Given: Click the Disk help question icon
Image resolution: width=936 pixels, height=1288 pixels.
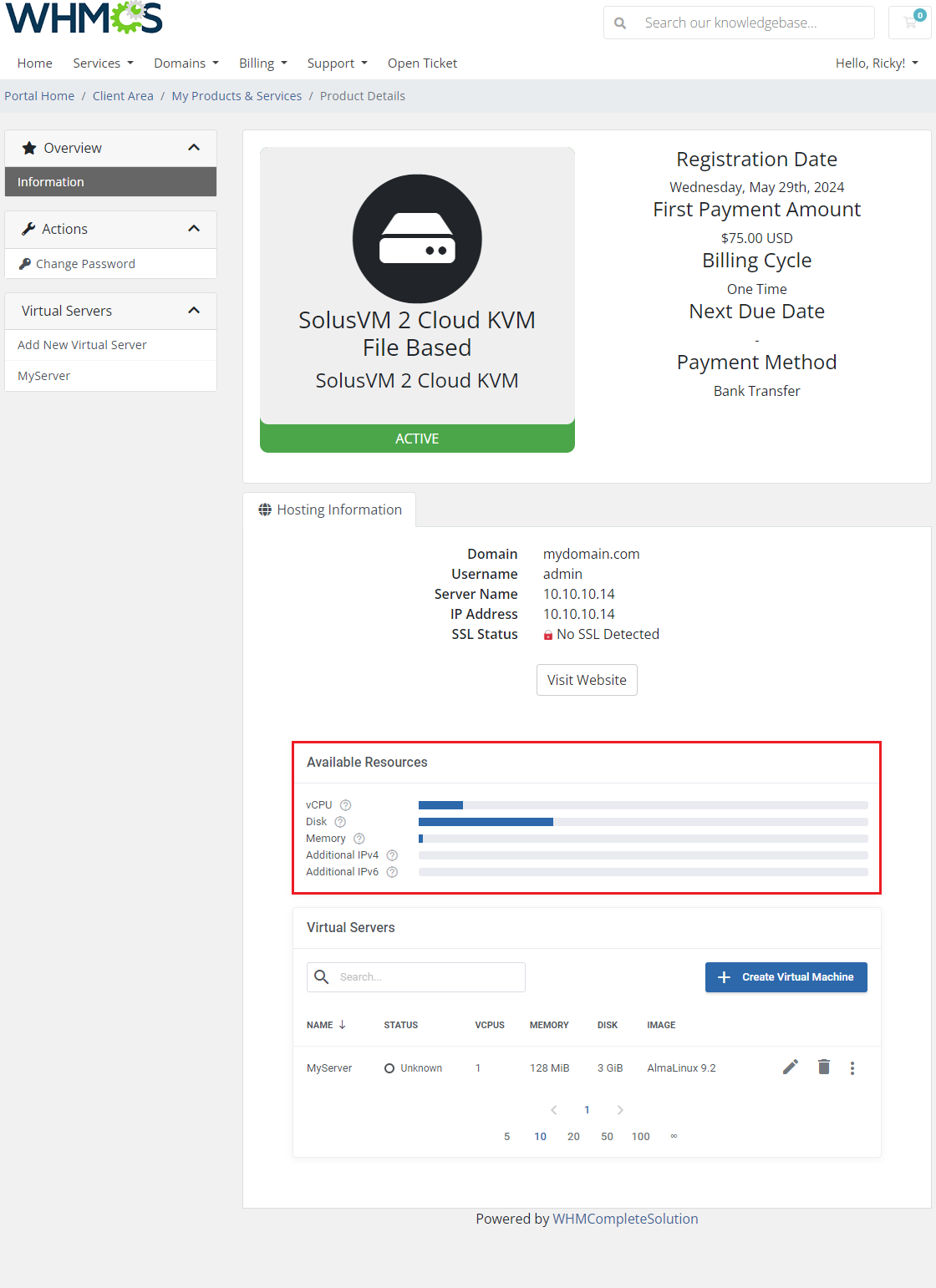Looking at the screenshot, I should coord(340,822).
